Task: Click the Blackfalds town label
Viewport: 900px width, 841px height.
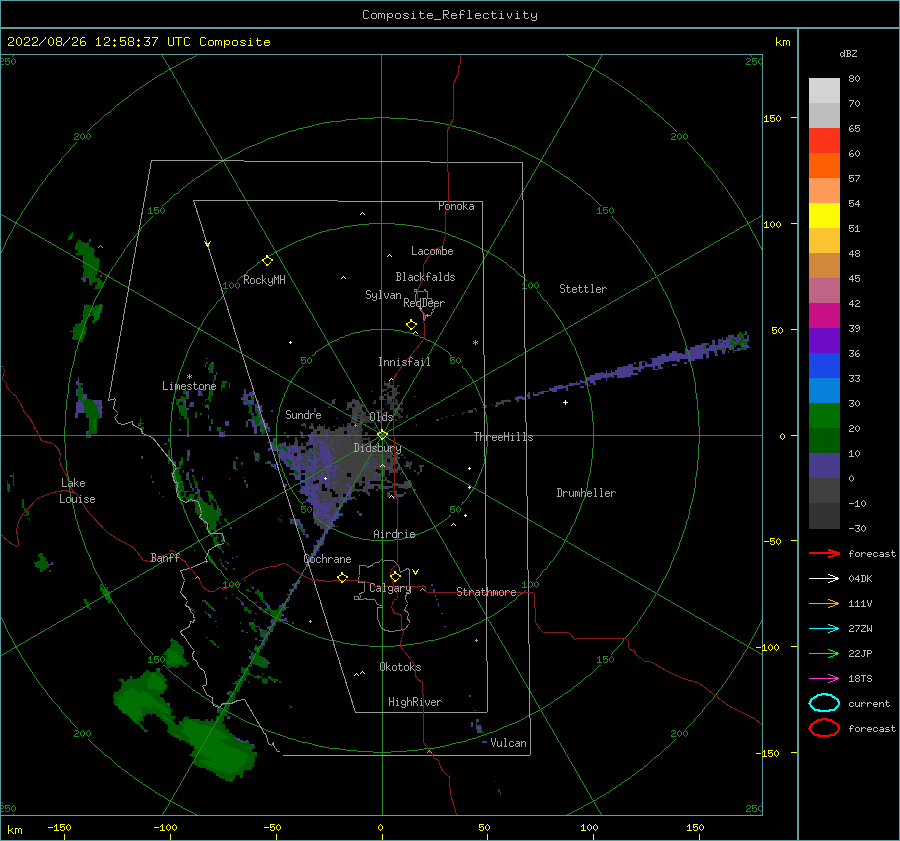Action: point(425,277)
